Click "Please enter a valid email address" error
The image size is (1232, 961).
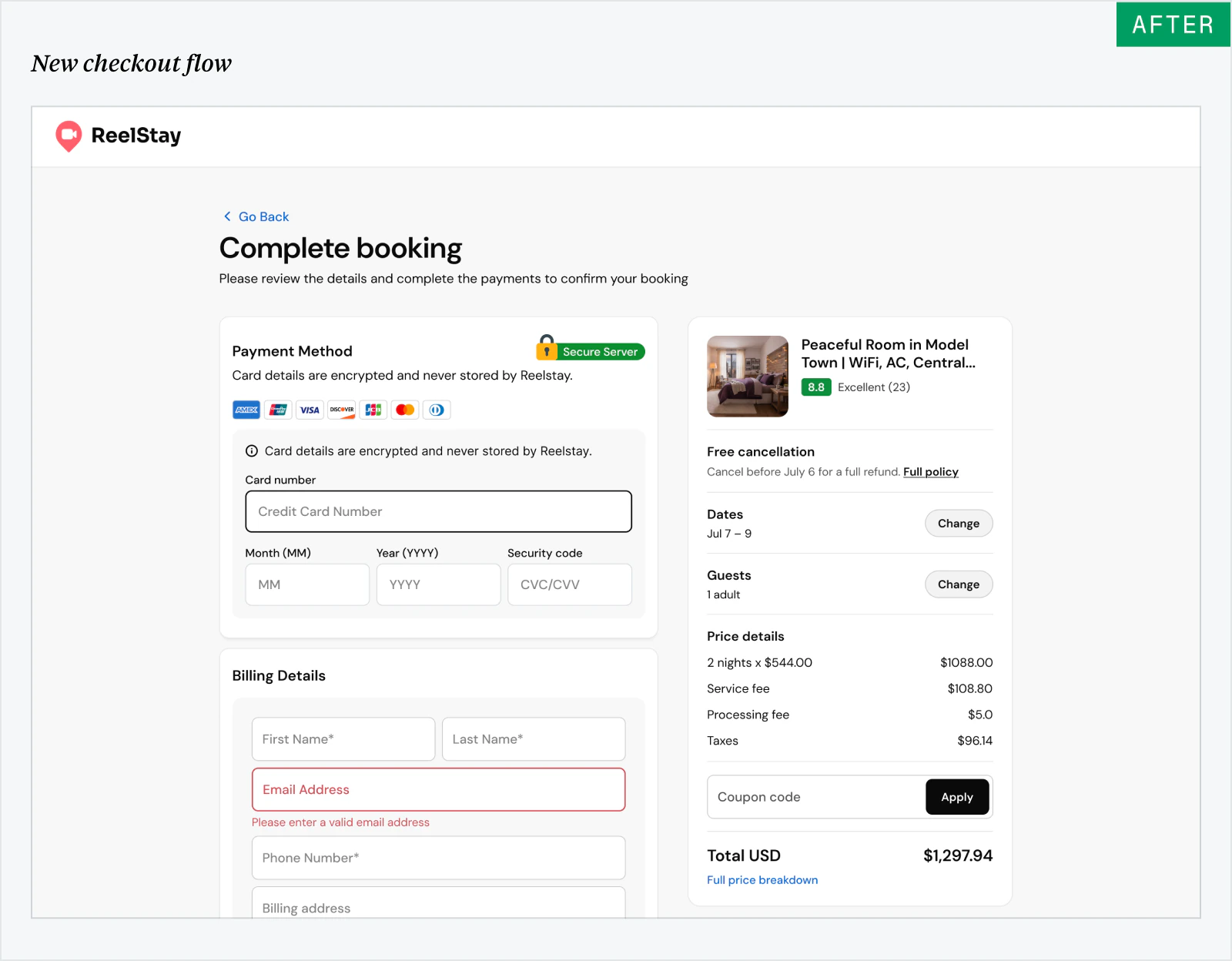click(340, 822)
